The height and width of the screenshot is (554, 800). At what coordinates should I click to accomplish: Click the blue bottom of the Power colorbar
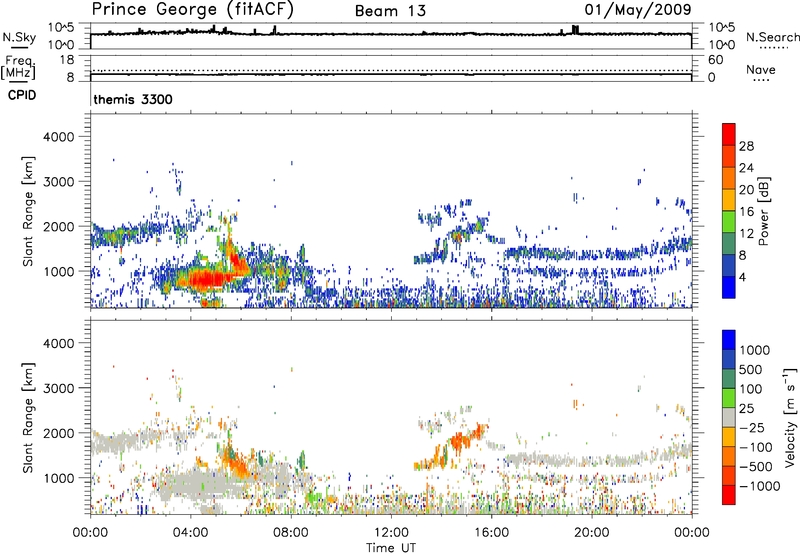pos(729,287)
